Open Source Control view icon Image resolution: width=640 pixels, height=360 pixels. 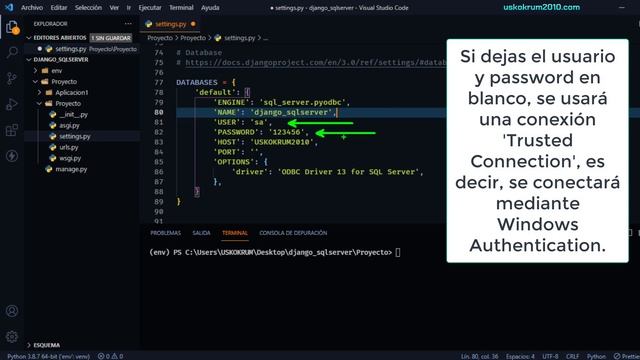[x=12, y=78]
